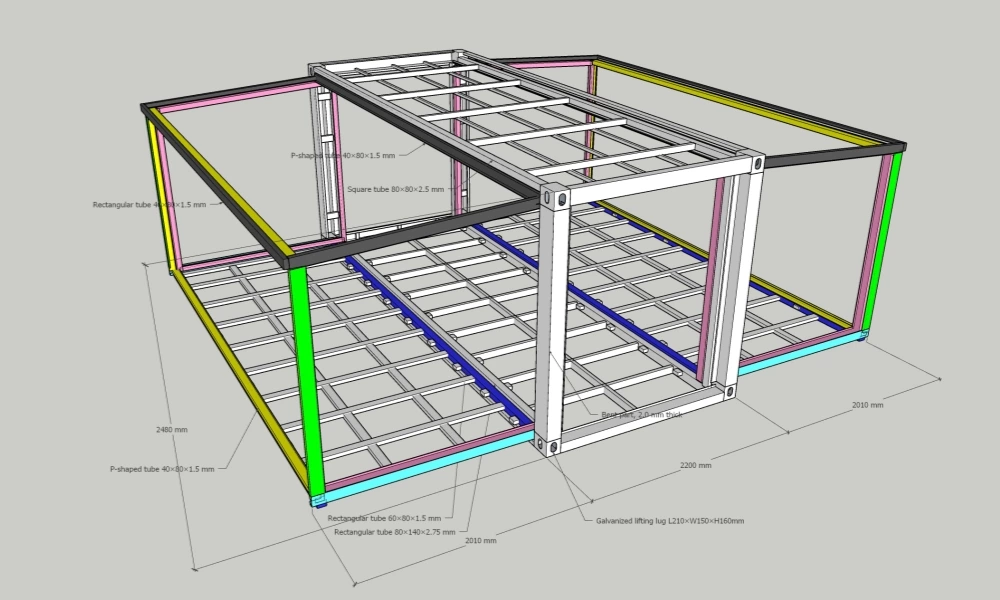
Task: Select the right '2010 mm' dimension label
Action: pyautogui.click(x=866, y=406)
